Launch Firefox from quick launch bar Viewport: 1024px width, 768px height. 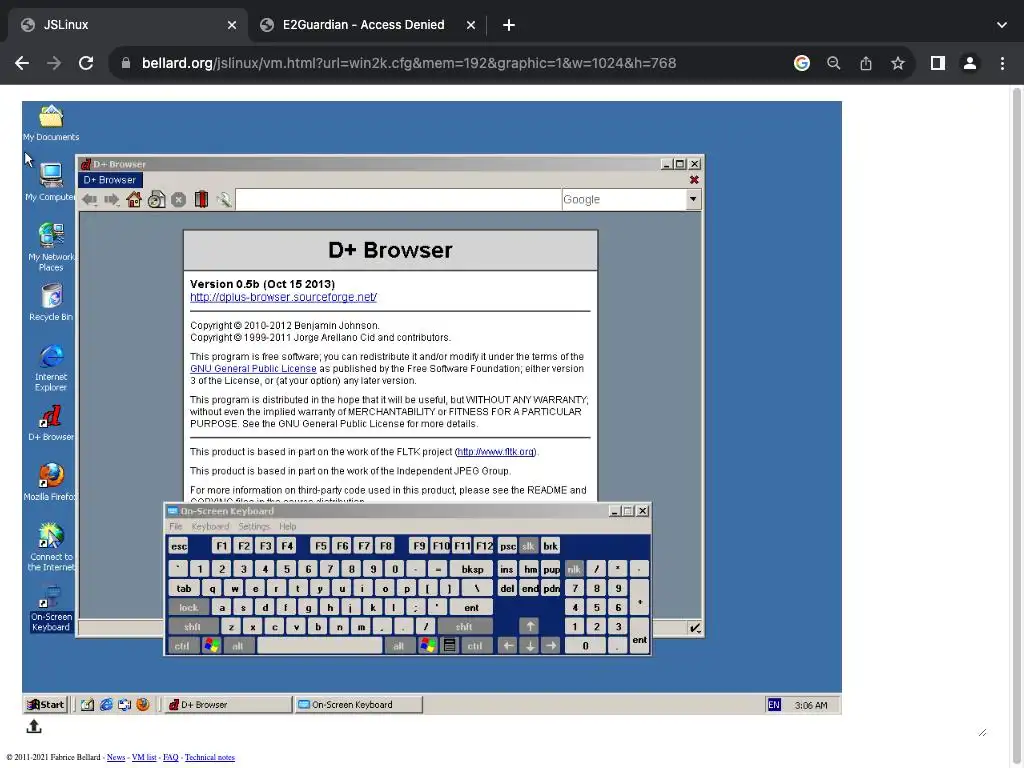coord(143,705)
